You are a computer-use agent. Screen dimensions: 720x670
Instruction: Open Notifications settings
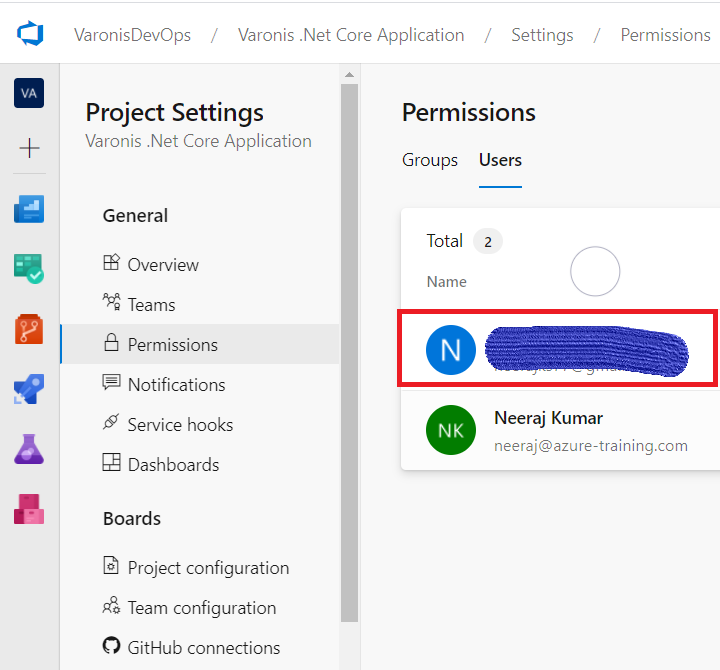click(x=176, y=385)
